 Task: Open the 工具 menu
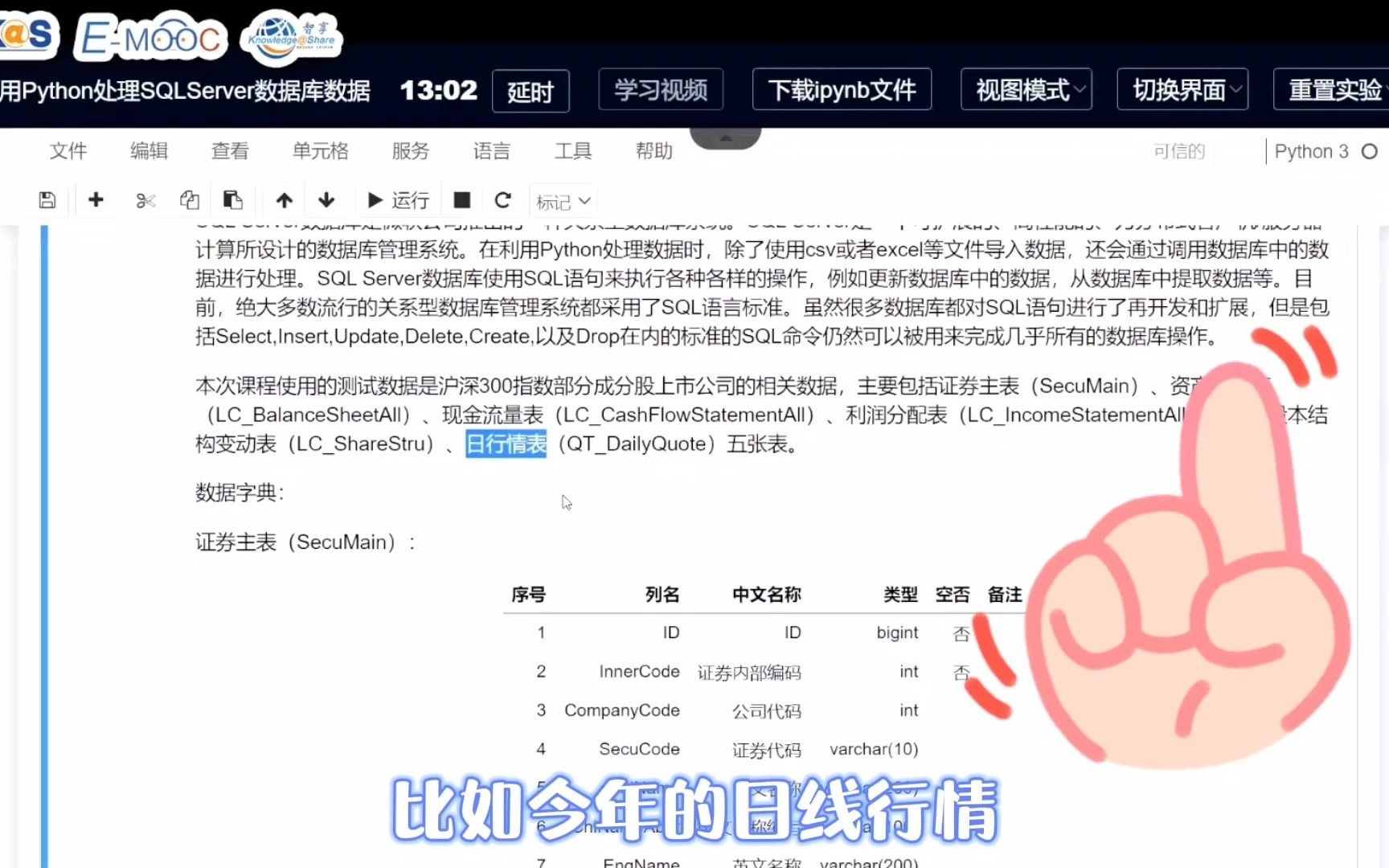[573, 151]
